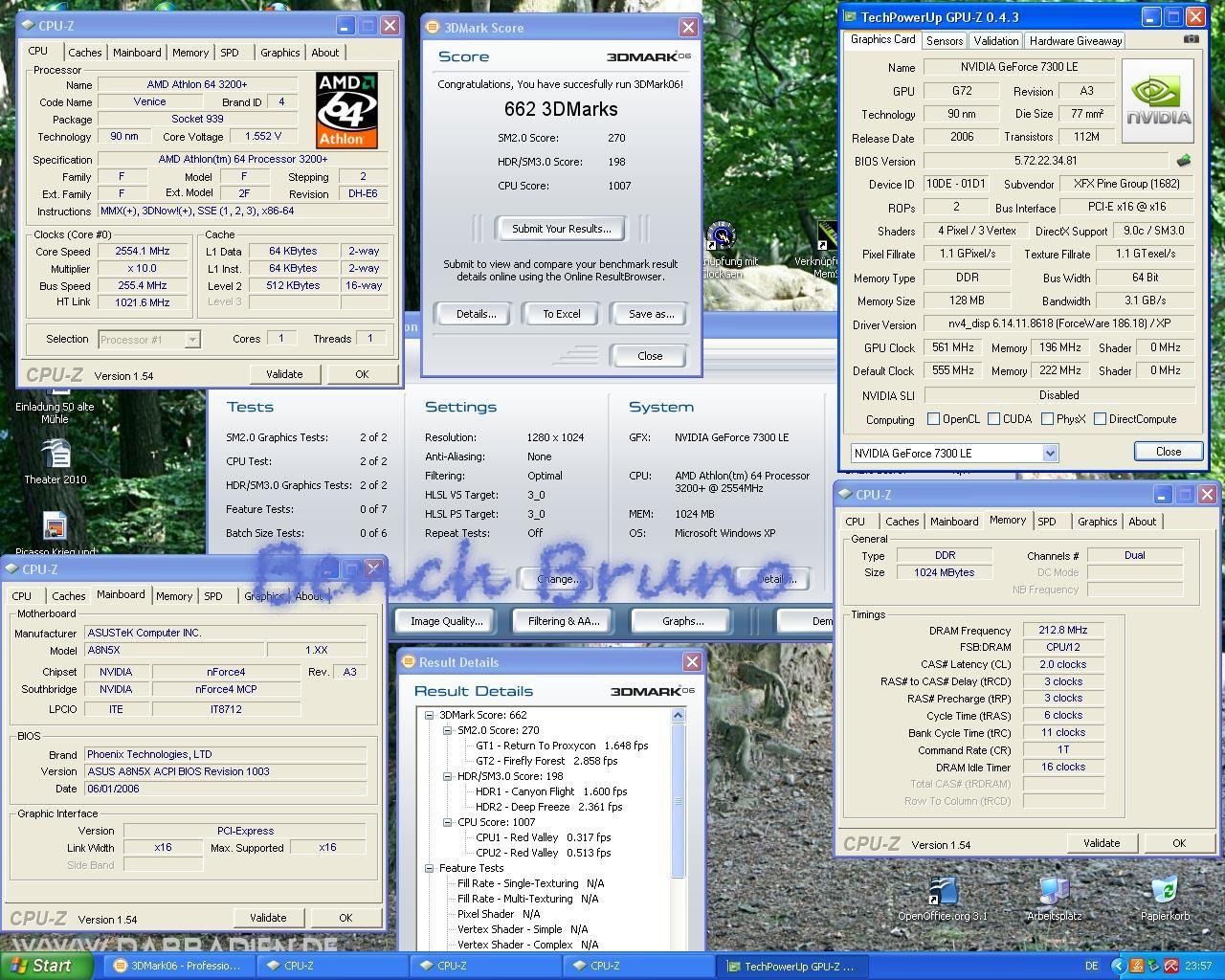Click OK in the memory CPU-Z window
Viewport: 1225px width, 980px height.
pos(1179,843)
